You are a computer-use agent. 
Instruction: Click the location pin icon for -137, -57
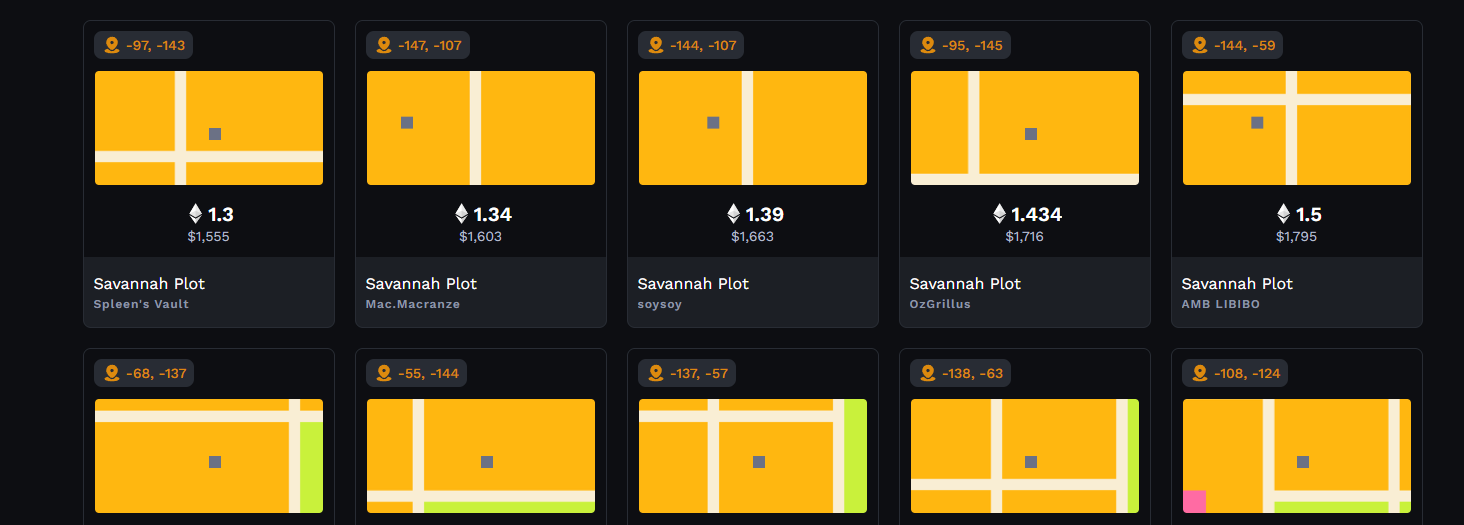656,373
